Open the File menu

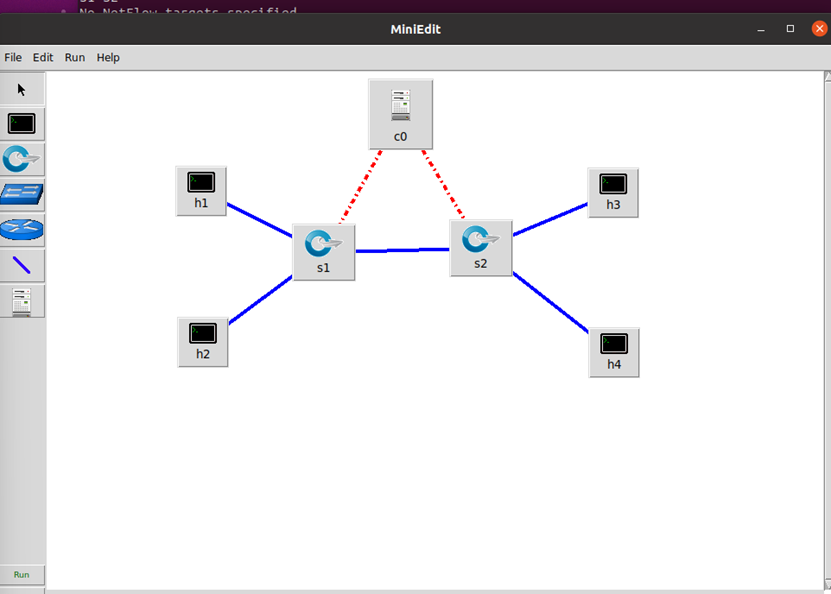[x=13, y=57]
